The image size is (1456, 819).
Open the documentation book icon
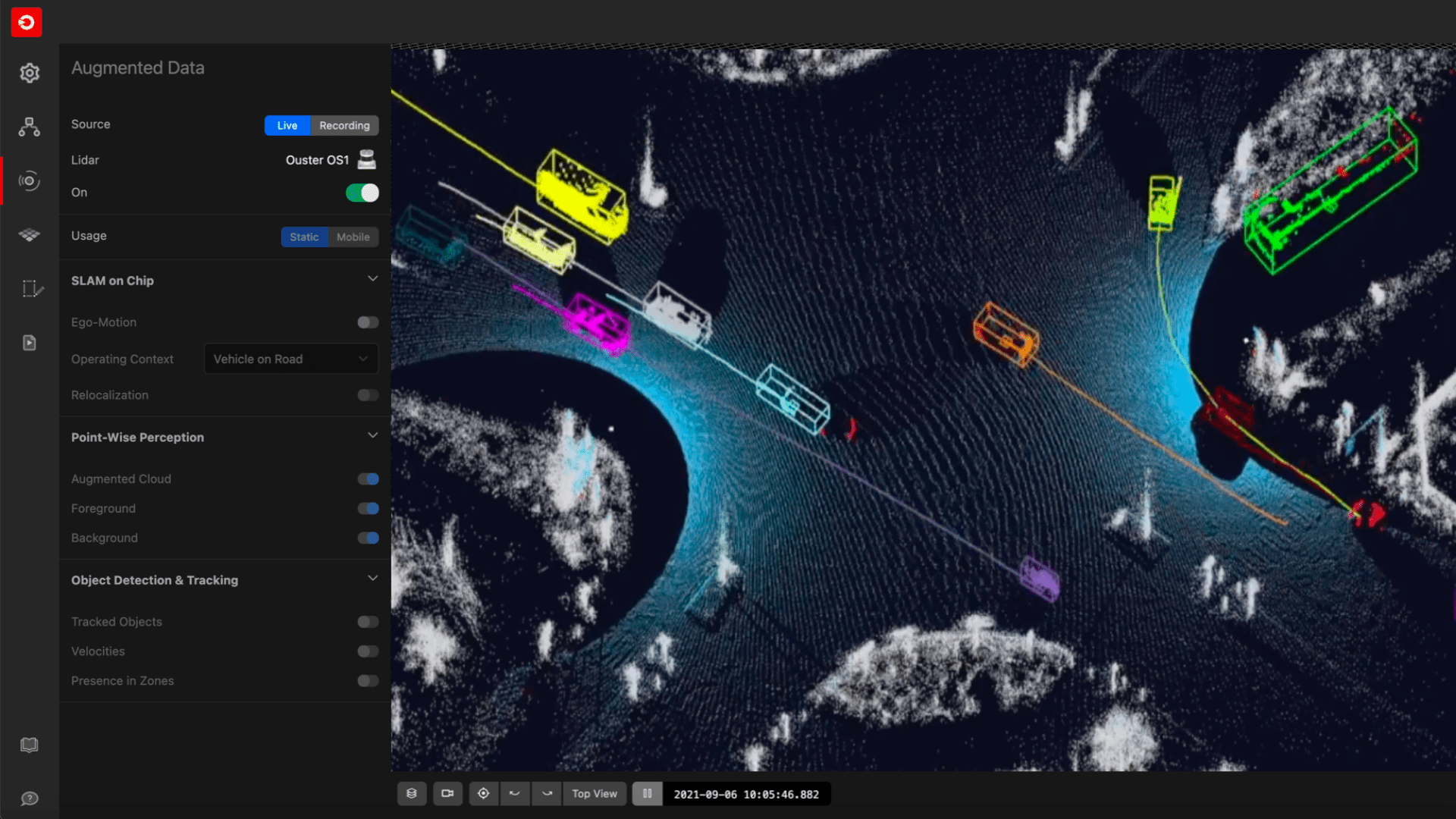(x=30, y=745)
